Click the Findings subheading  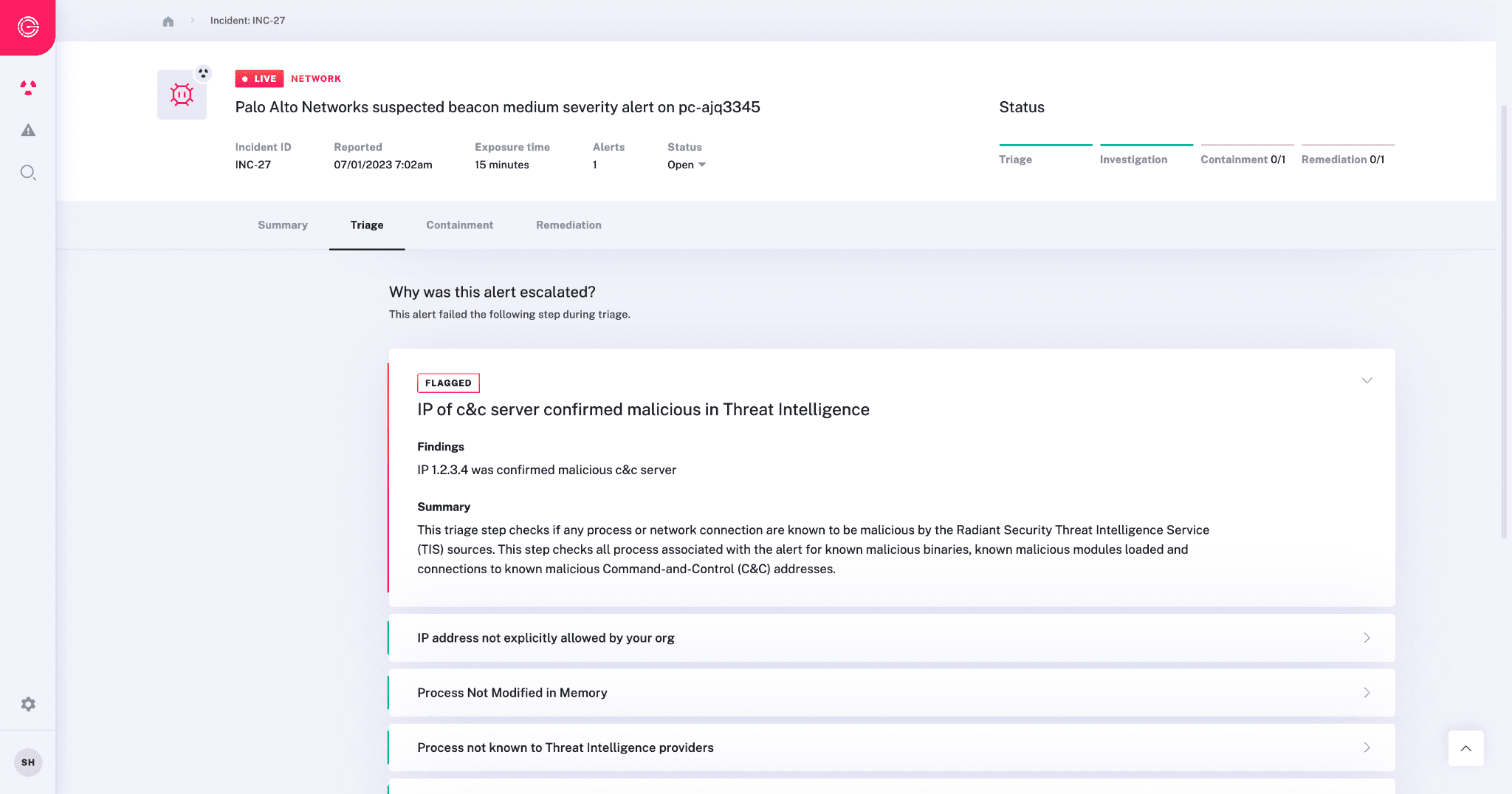coord(441,447)
